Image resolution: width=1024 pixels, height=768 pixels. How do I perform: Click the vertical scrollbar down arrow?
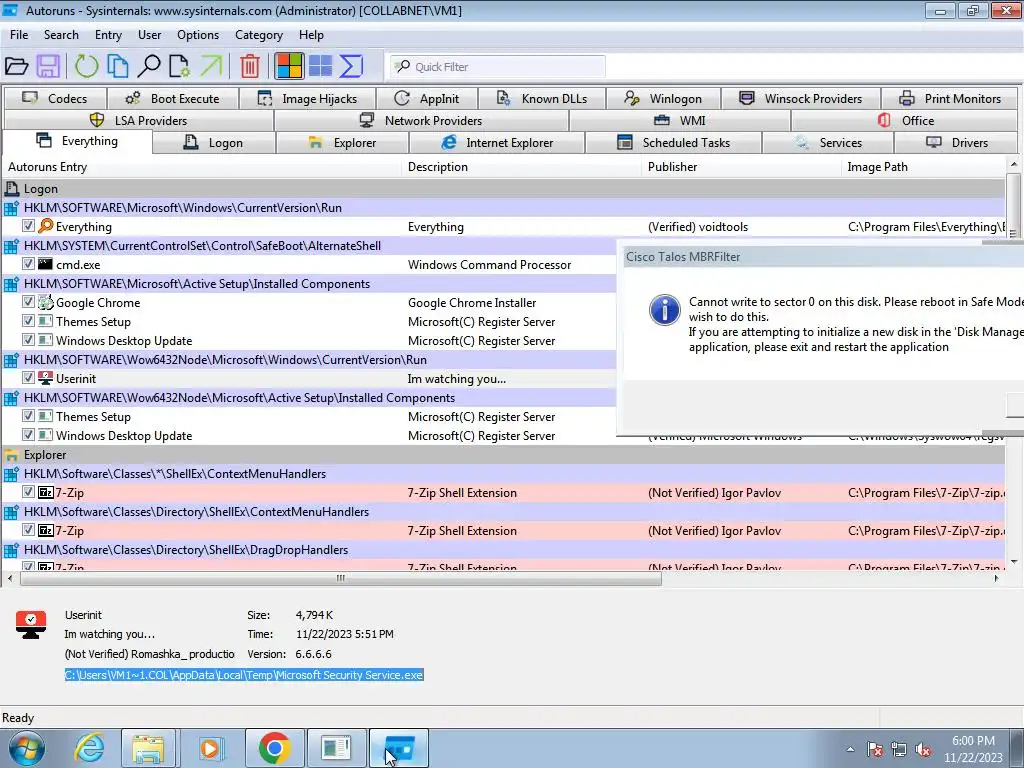pos(1014,562)
